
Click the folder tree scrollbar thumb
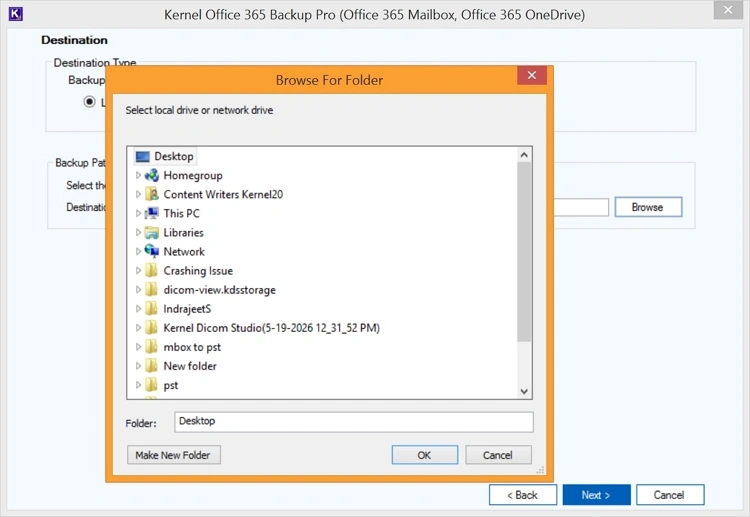[x=524, y=252]
